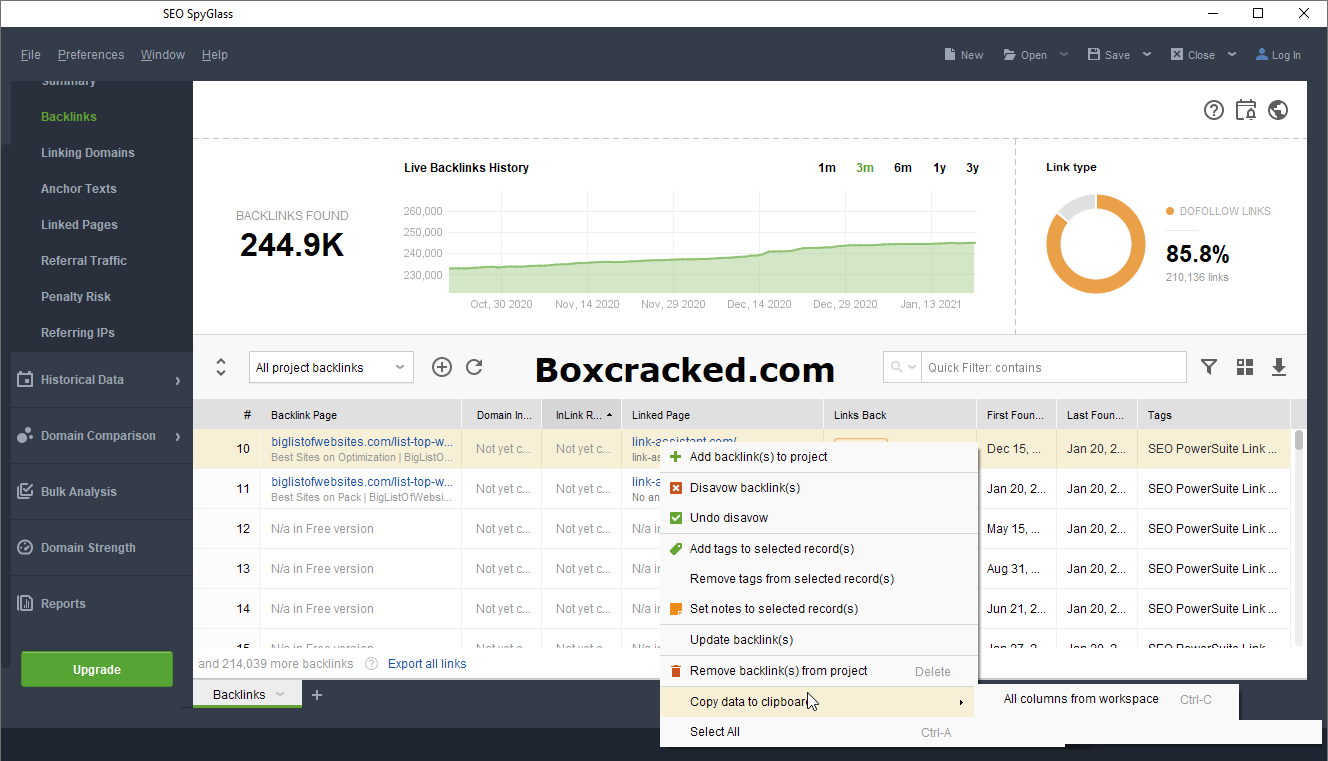The width and height of the screenshot is (1328, 761).
Task: Set history range to 3m
Action: (x=865, y=168)
